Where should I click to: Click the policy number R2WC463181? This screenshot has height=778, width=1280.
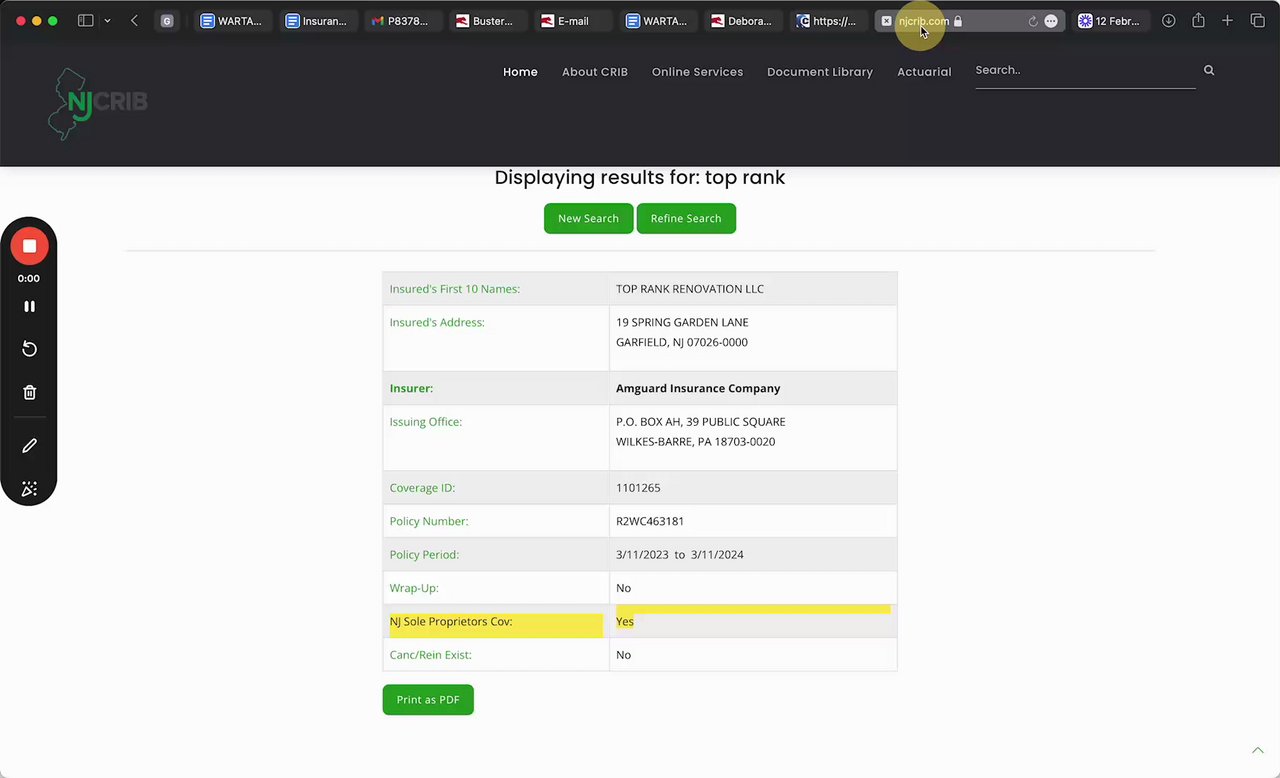click(x=650, y=521)
